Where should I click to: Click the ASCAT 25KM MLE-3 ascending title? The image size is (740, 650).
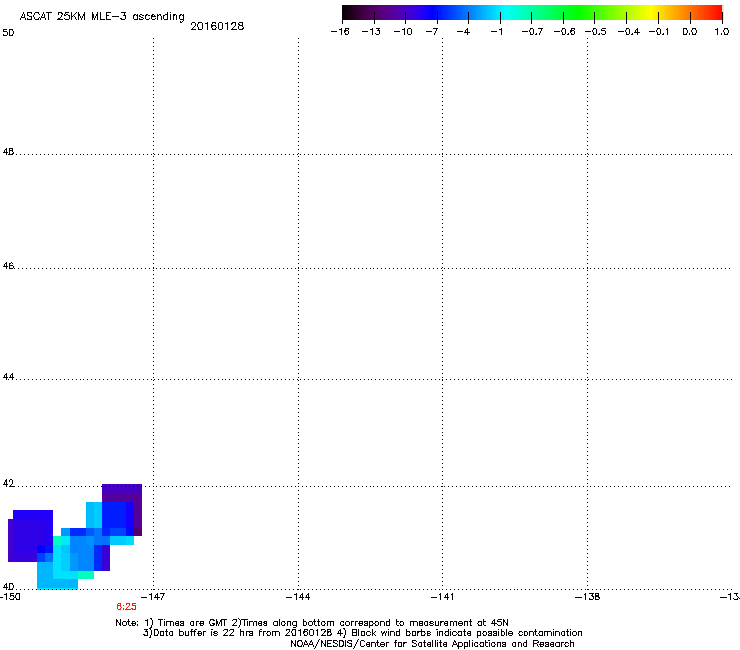[x=102, y=17]
